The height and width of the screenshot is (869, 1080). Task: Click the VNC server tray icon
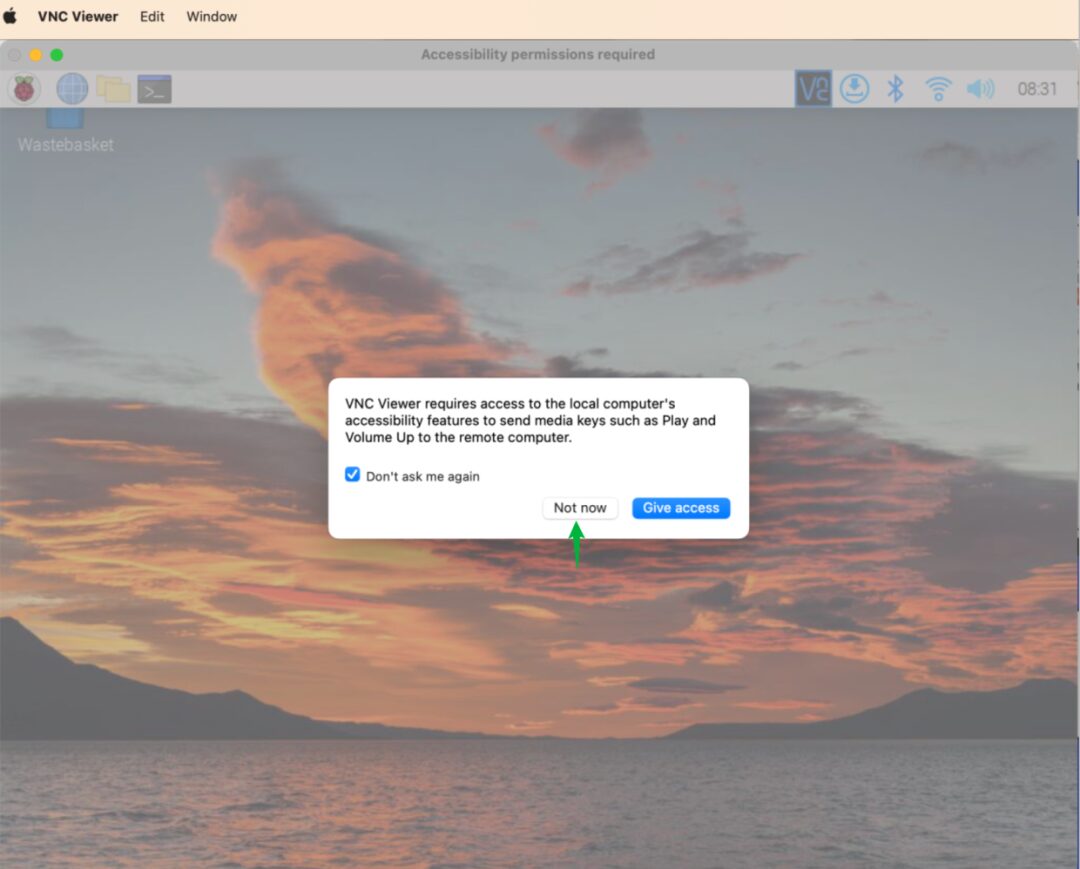[813, 89]
